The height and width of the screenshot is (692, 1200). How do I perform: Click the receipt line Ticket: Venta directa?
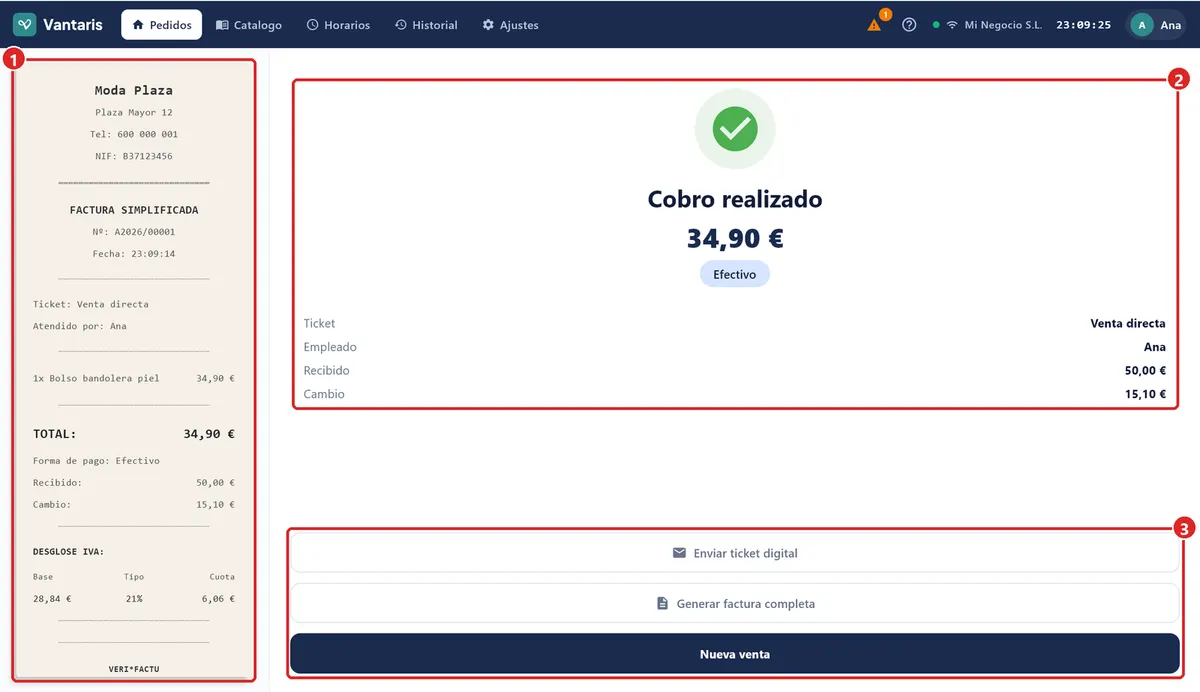[x=91, y=304]
